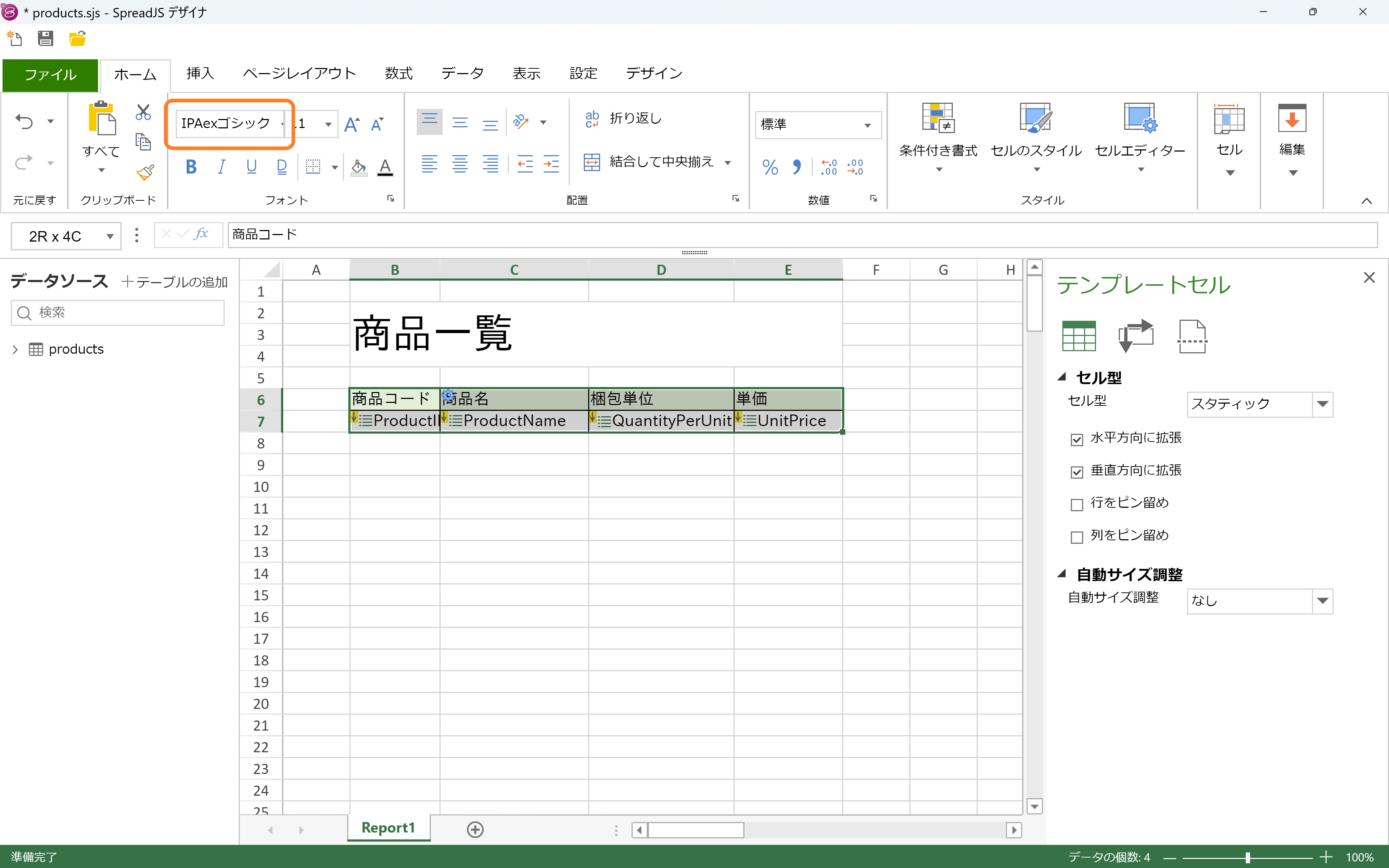Toggle Bold formatting
The image size is (1389, 868).
pyautogui.click(x=192, y=167)
